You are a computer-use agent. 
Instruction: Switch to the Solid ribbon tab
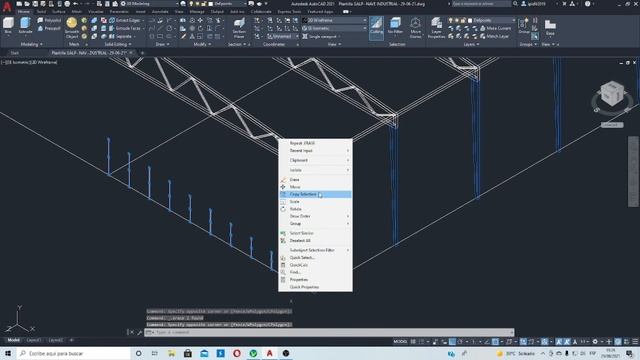tap(41, 12)
